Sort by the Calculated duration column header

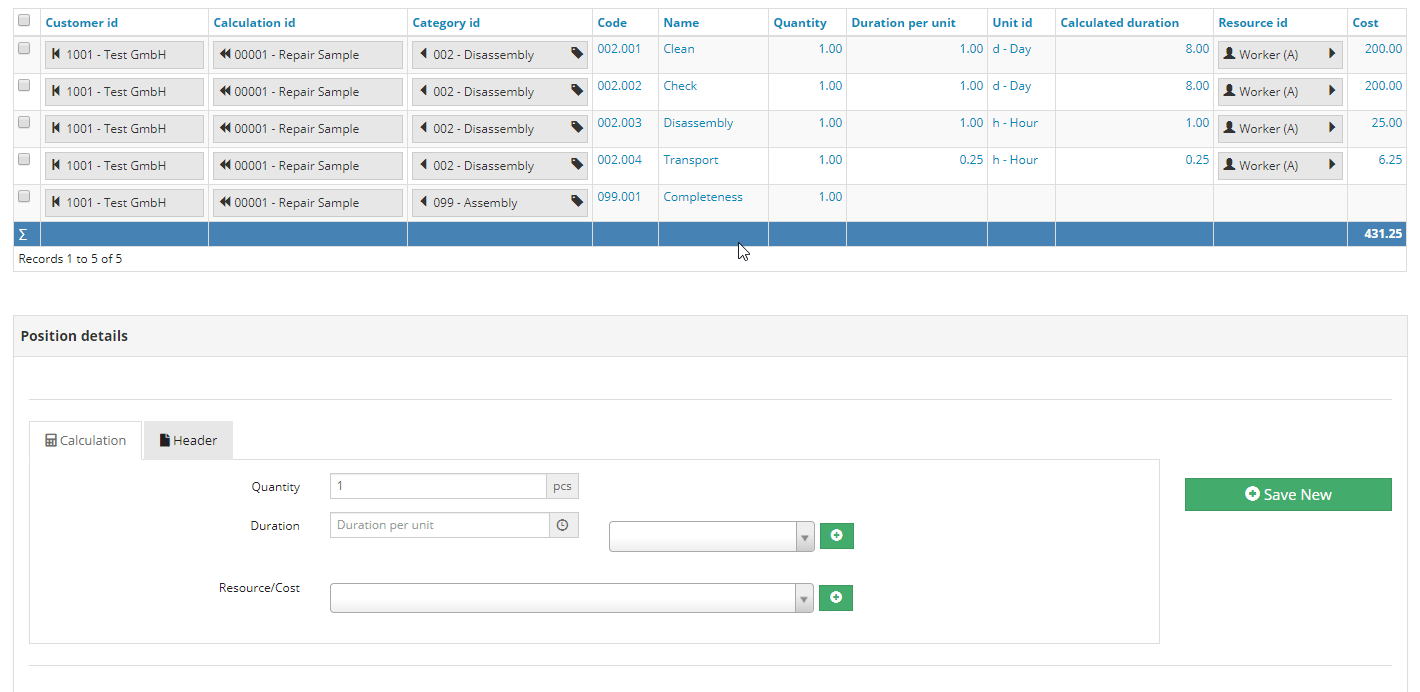1119,23
